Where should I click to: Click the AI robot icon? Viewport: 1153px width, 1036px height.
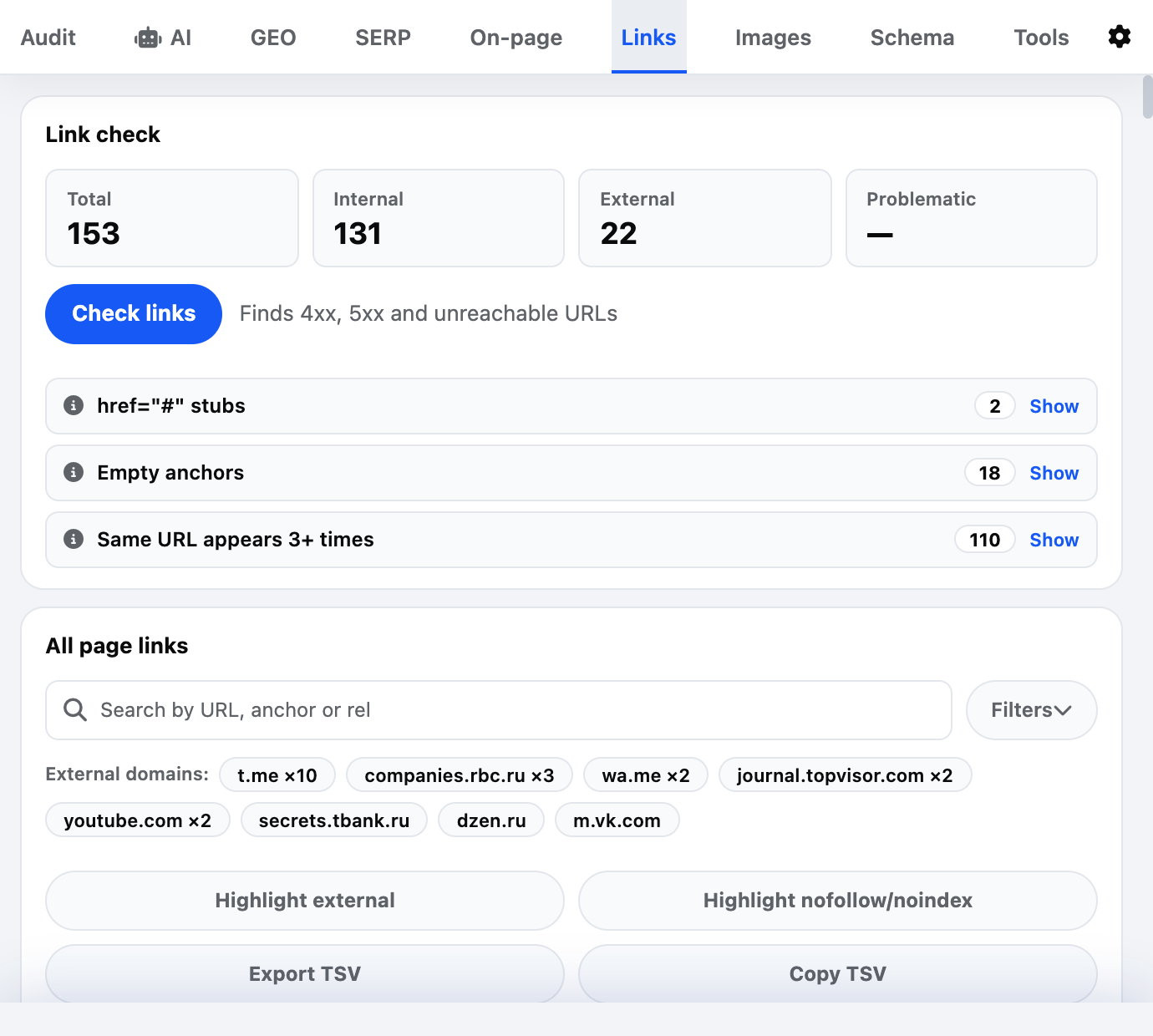148,38
